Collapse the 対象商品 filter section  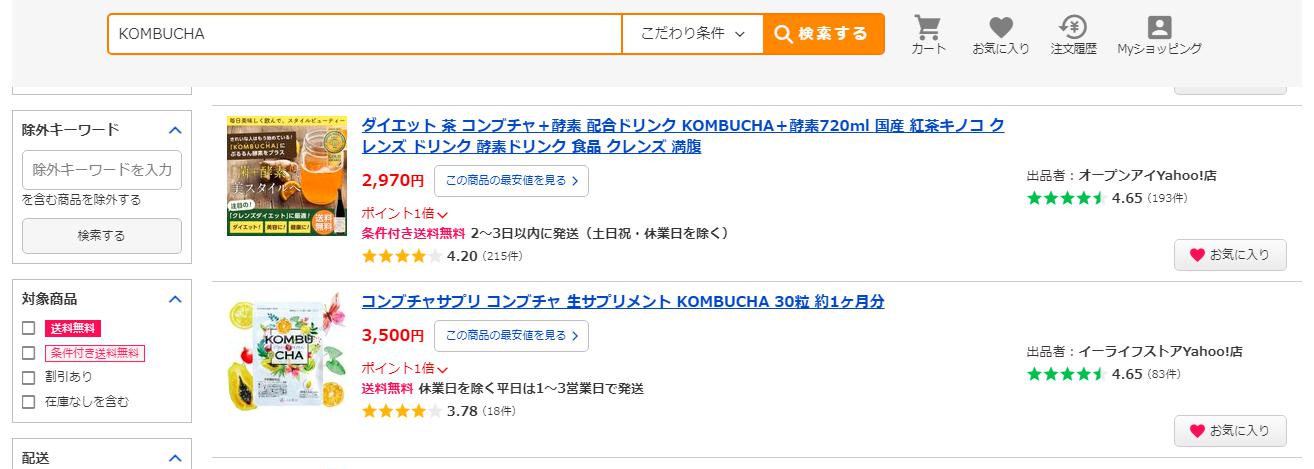tap(175, 299)
